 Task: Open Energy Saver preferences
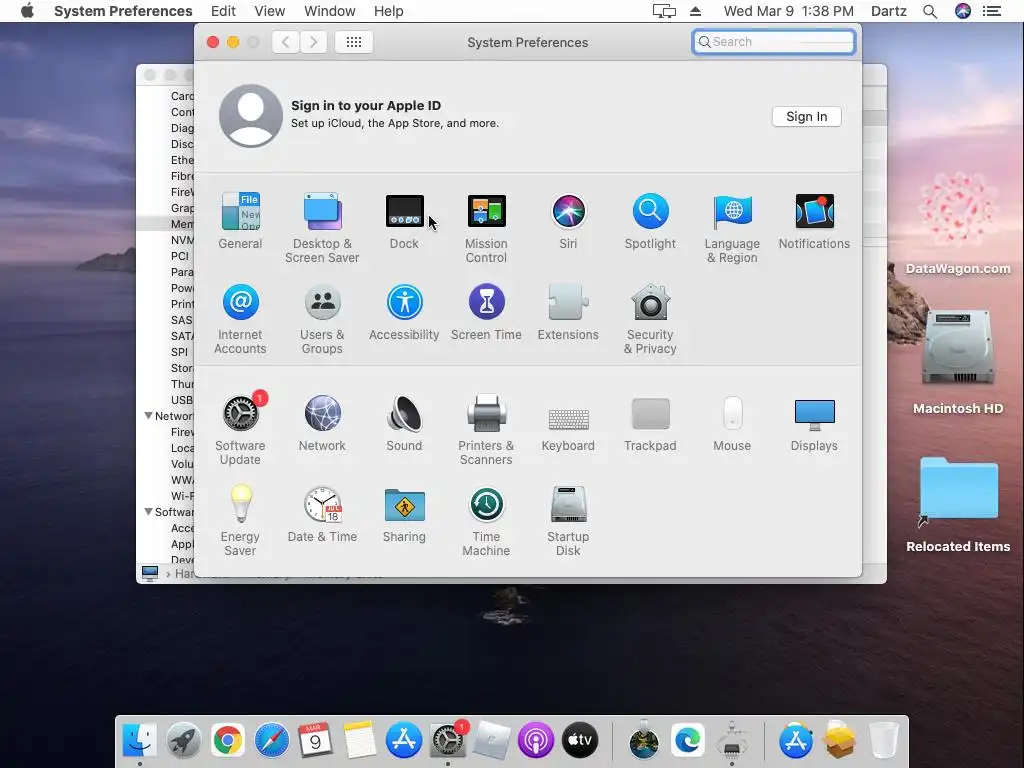click(240, 520)
